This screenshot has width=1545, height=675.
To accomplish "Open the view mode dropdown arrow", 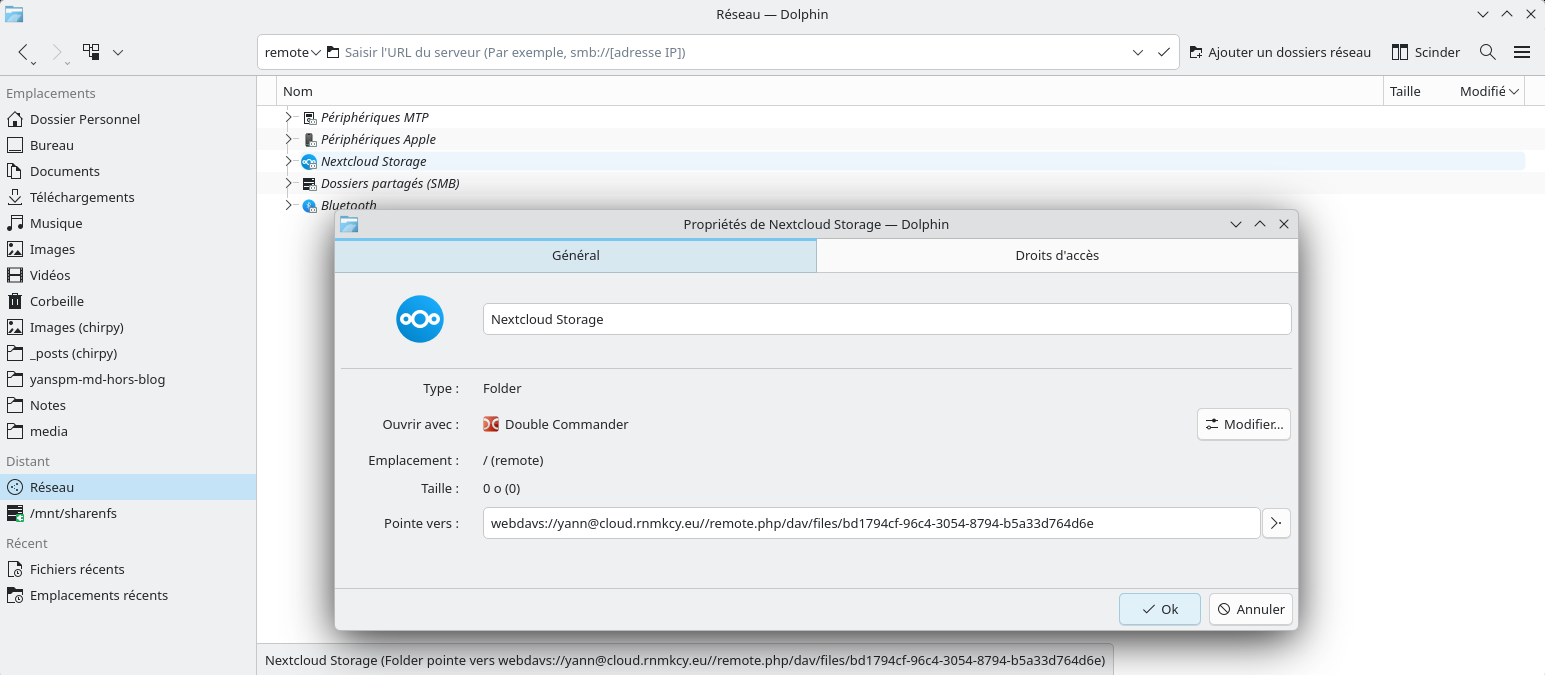I will tap(118, 52).
